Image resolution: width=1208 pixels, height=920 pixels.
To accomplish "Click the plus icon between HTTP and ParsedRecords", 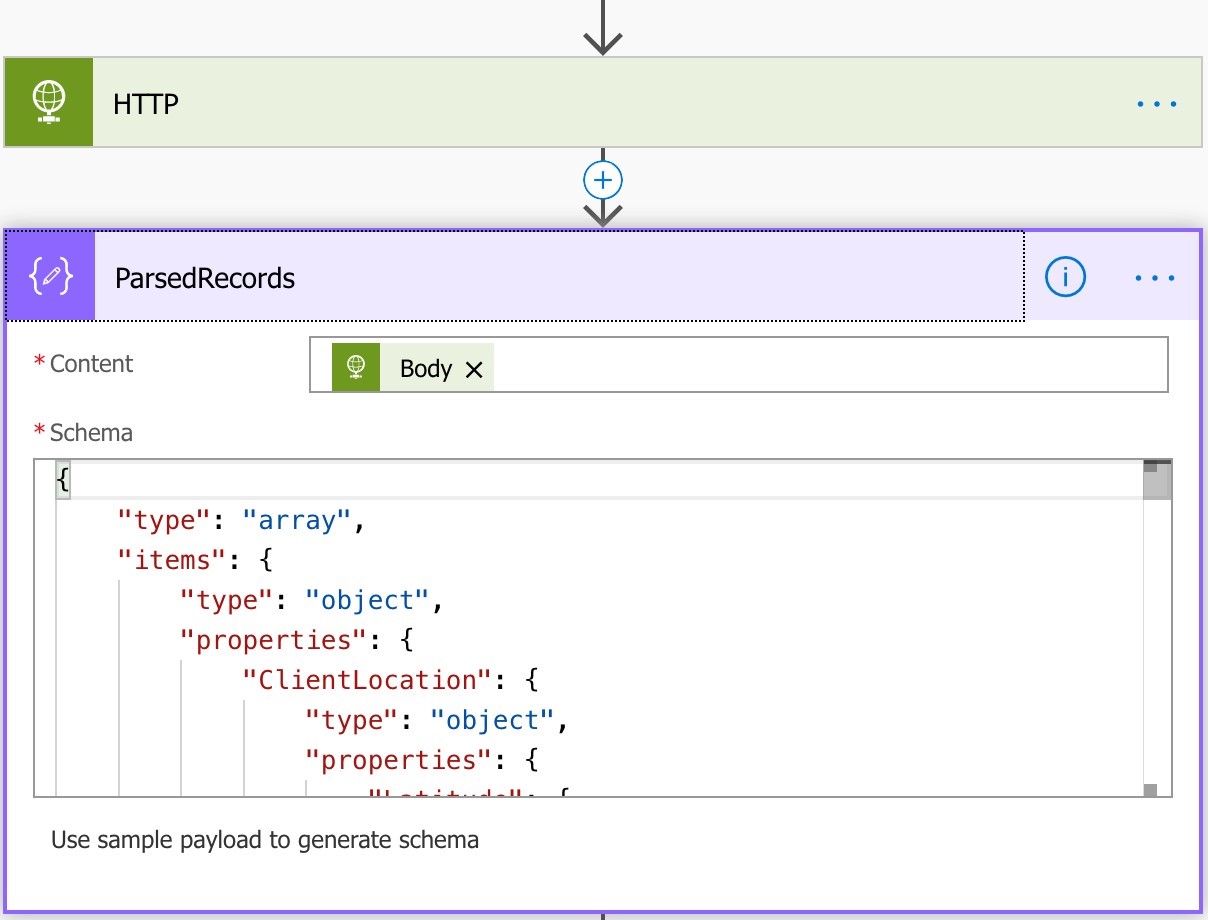I will pos(602,180).
